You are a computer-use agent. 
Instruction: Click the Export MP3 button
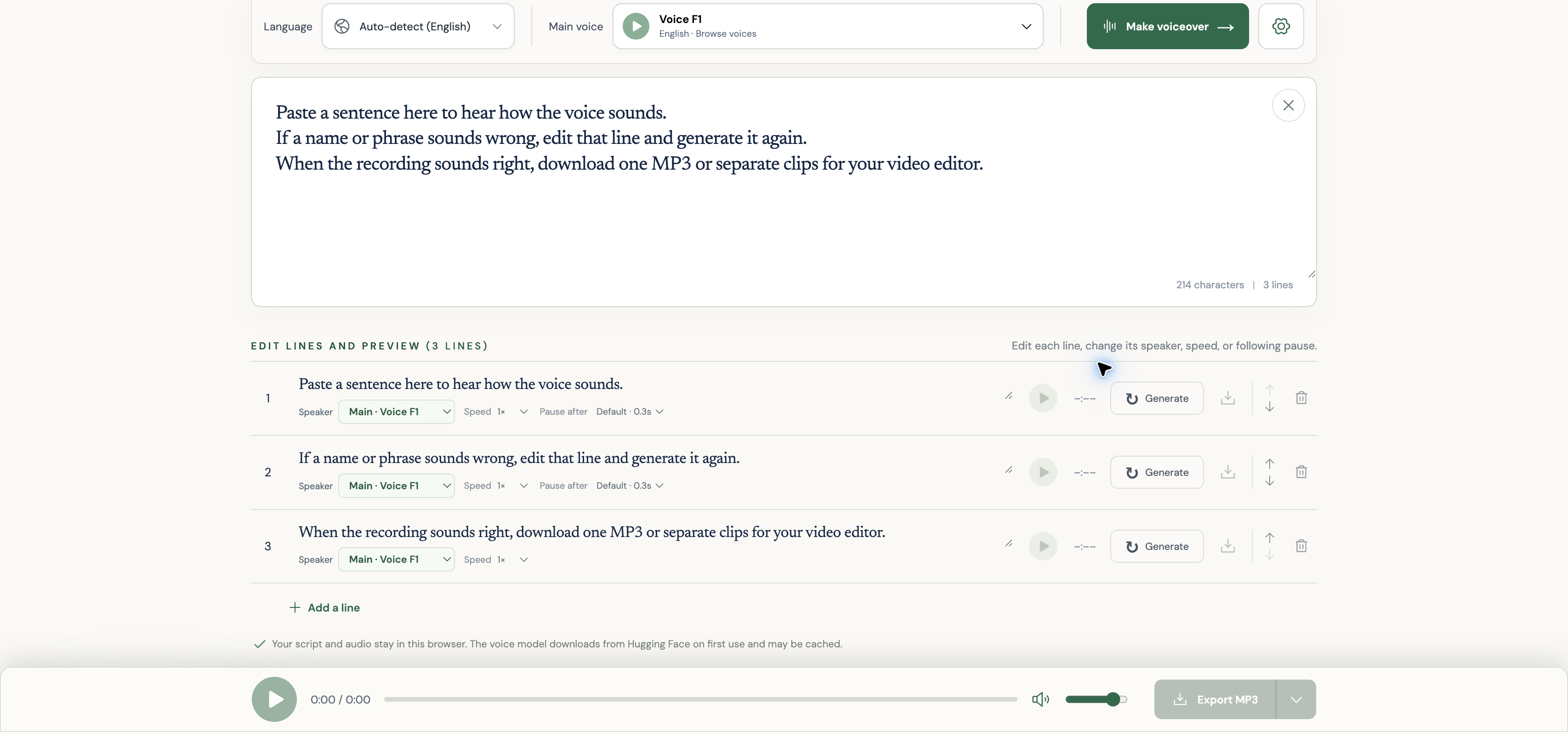1215,699
